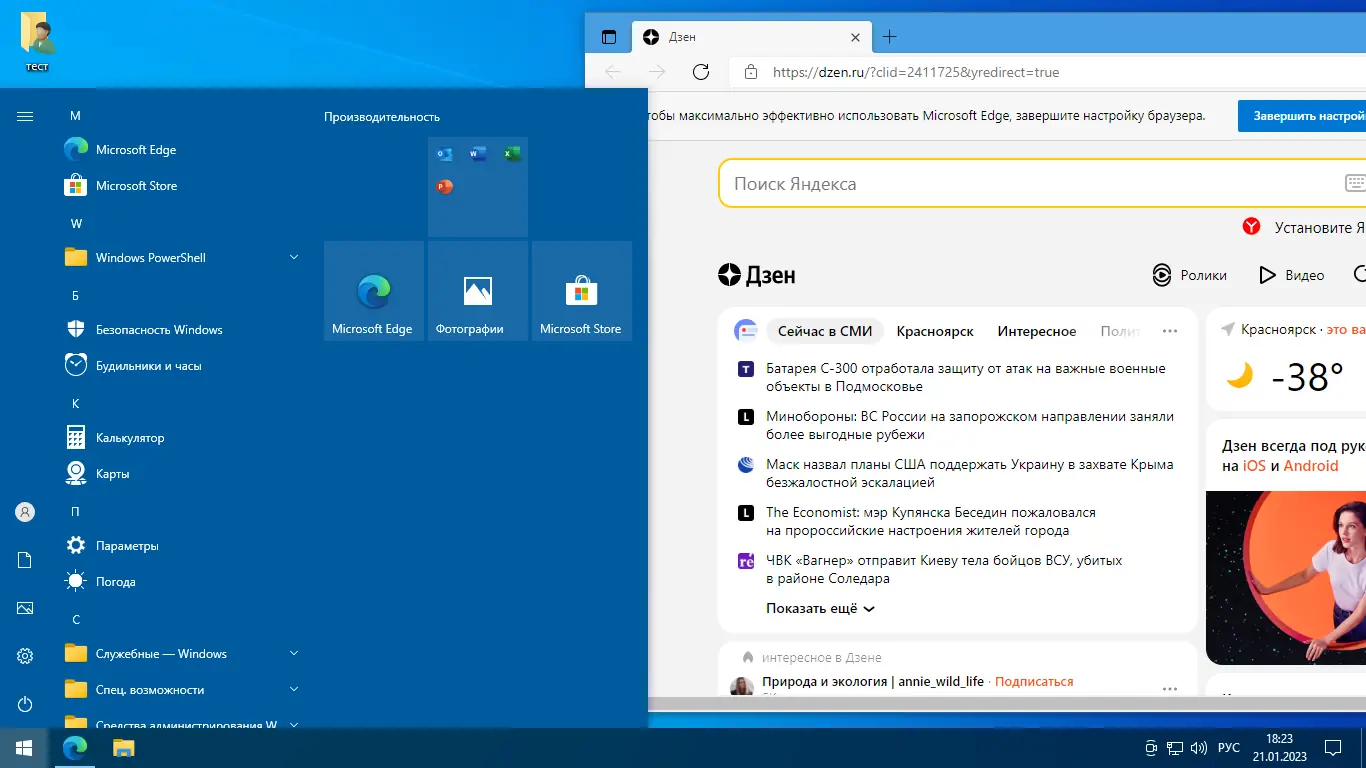
Task: Open Погода weather app
Action: pos(182,582)
